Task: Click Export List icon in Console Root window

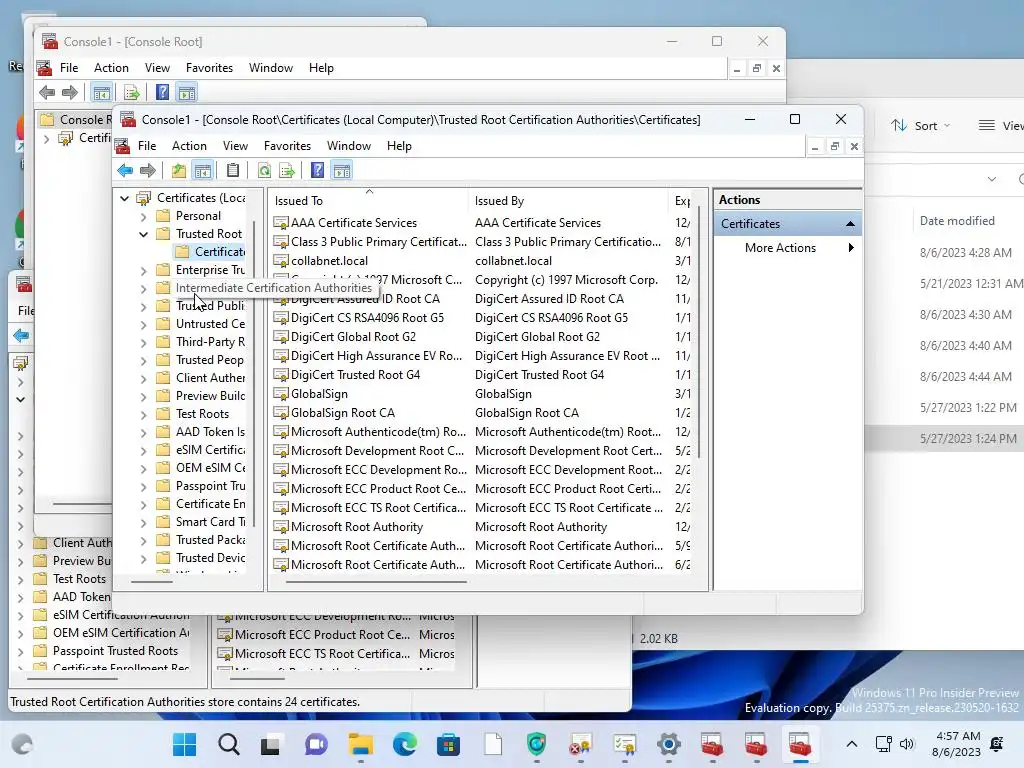Action: click(131, 93)
